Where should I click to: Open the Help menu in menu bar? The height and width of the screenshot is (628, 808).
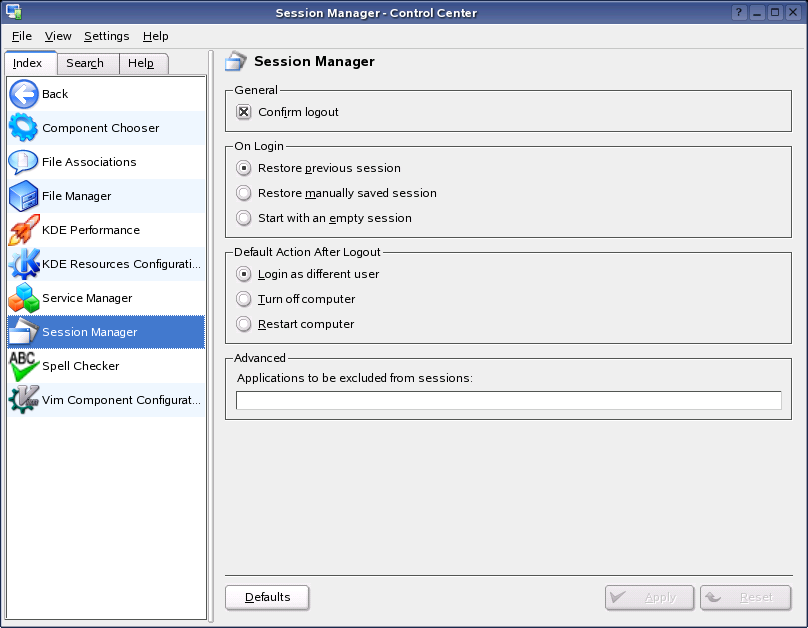tap(156, 36)
